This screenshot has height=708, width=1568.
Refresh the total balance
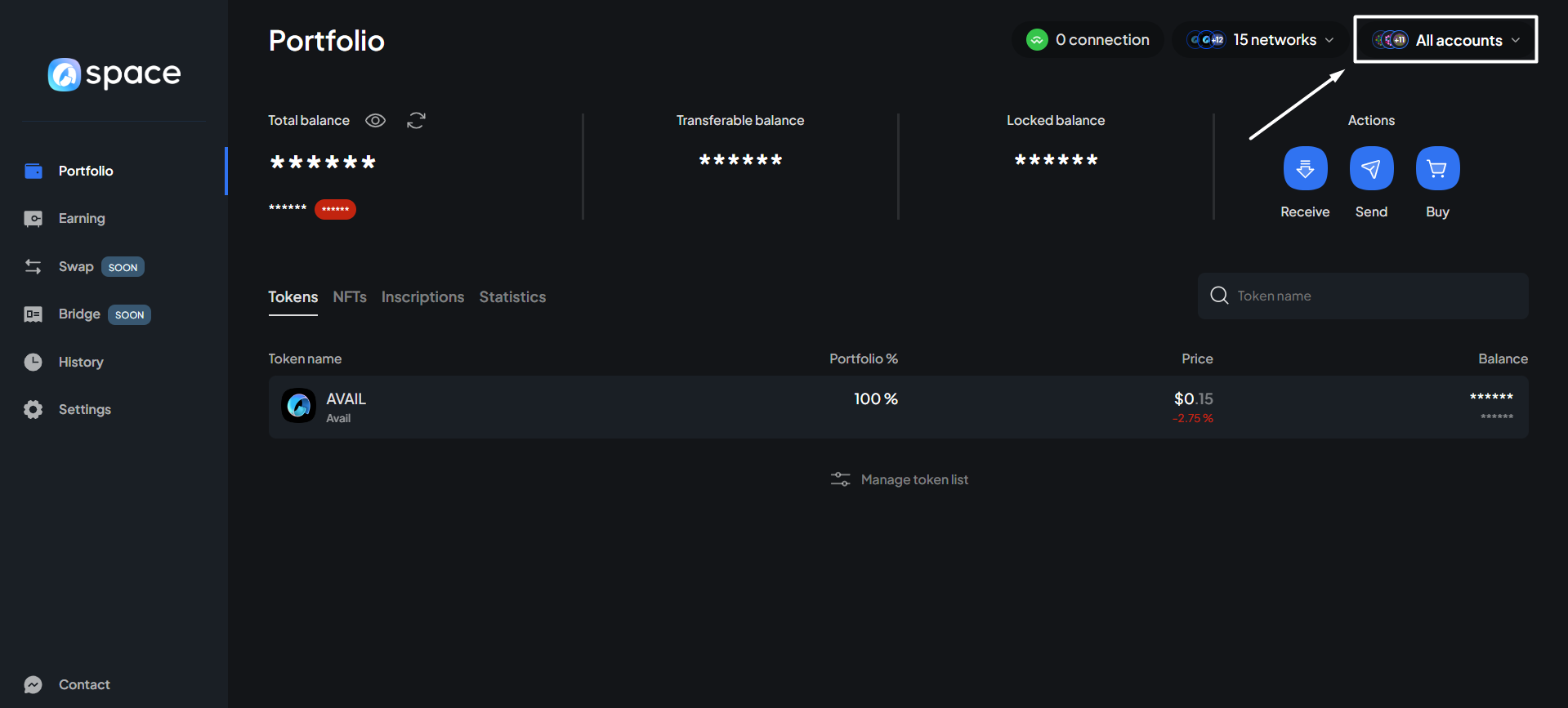(416, 121)
